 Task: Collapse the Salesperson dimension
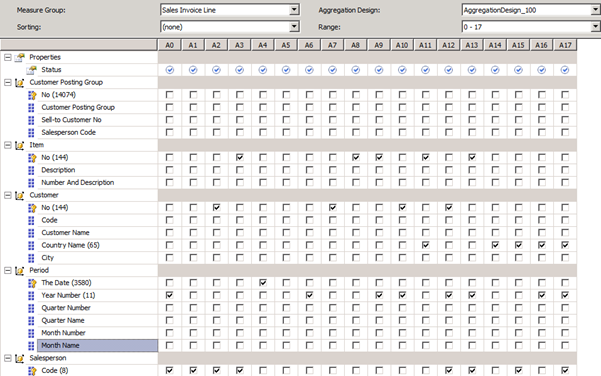pos(8,358)
